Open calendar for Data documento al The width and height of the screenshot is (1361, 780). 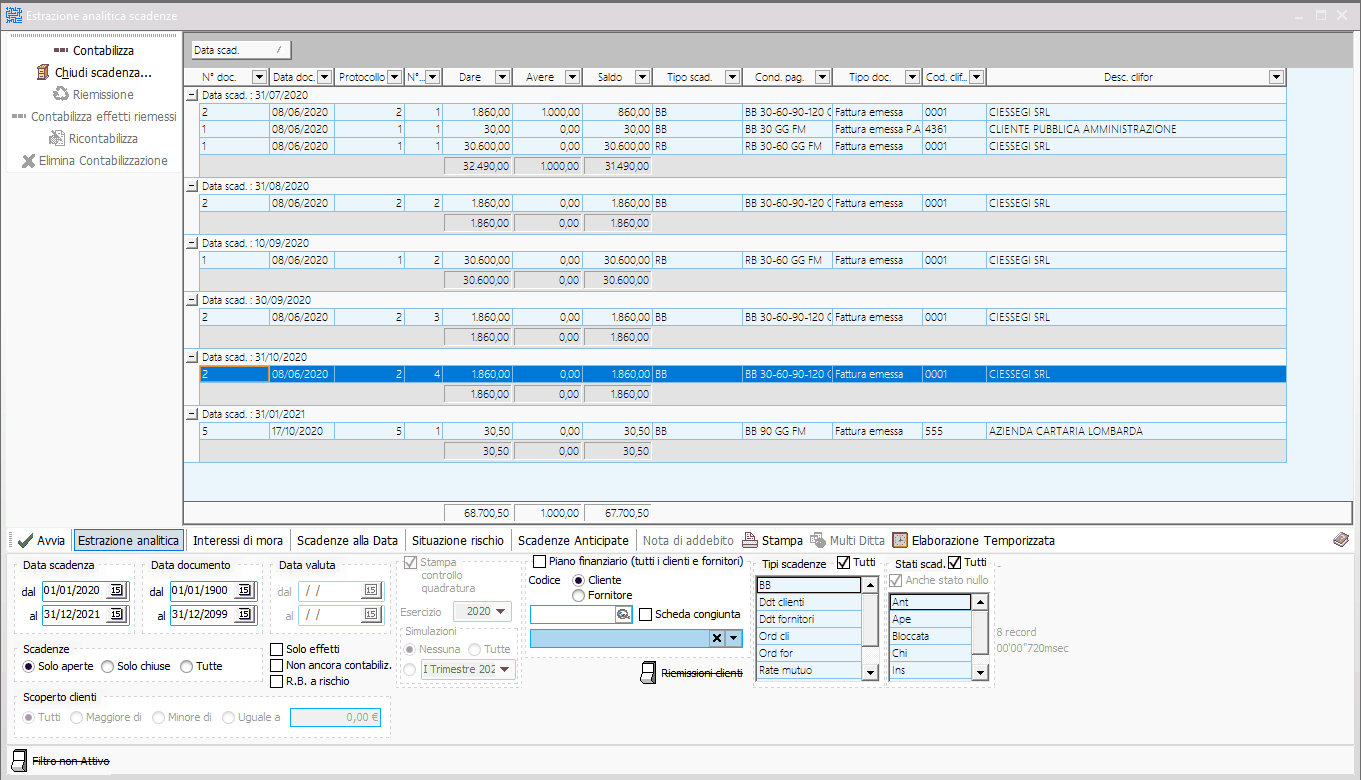pos(245,614)
